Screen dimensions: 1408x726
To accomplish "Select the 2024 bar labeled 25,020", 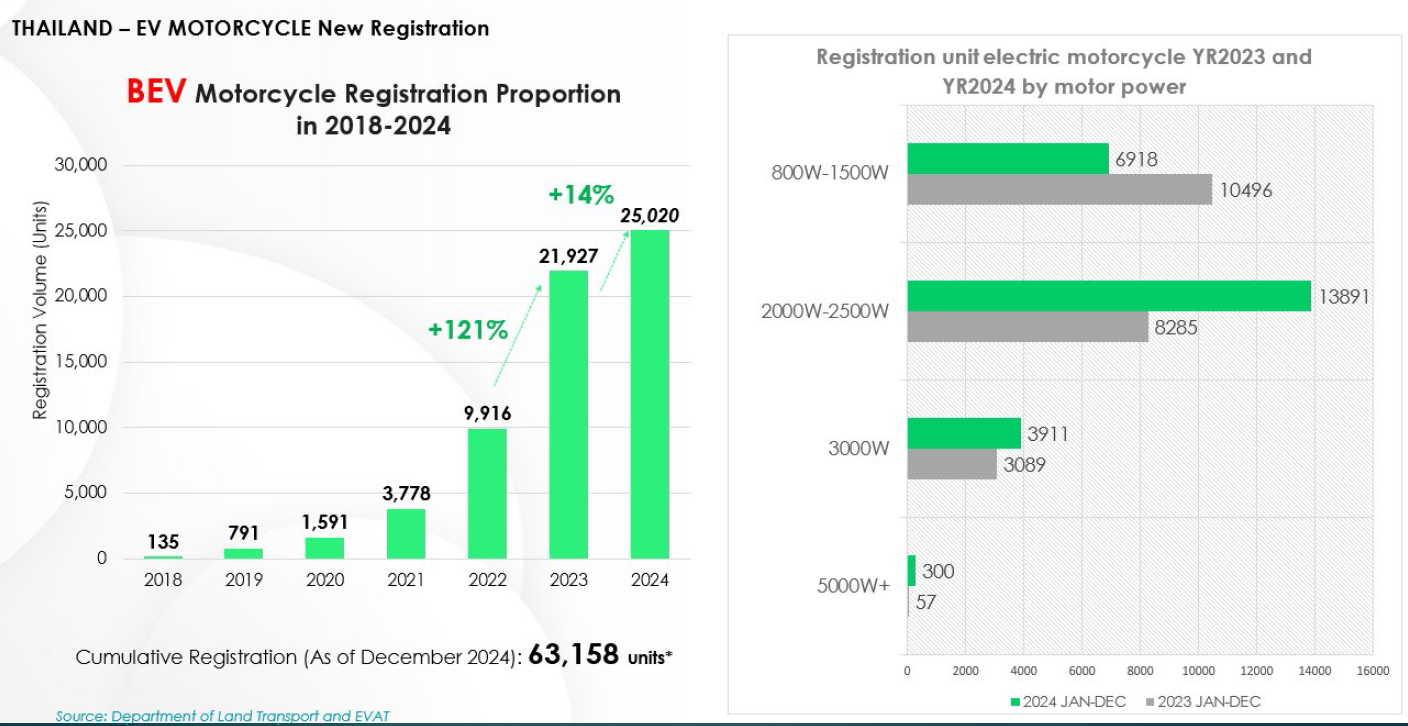I will click(649, 395).
